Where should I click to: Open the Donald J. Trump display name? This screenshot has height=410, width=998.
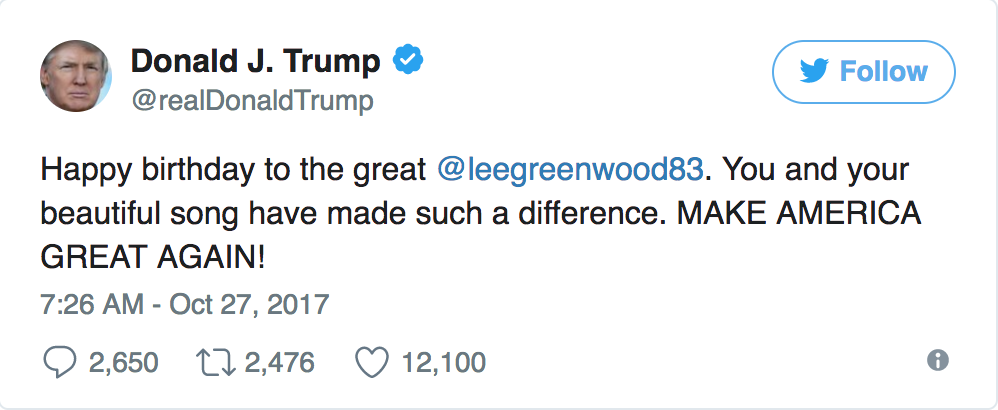click(x=256, y=62)
